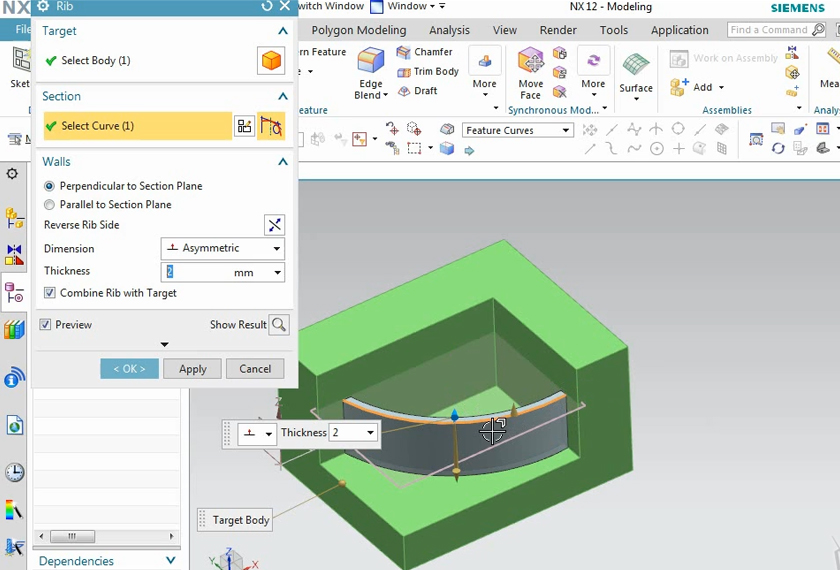Open the Surface tool
Screen dimensions: 840x570
tap(636, 66)
